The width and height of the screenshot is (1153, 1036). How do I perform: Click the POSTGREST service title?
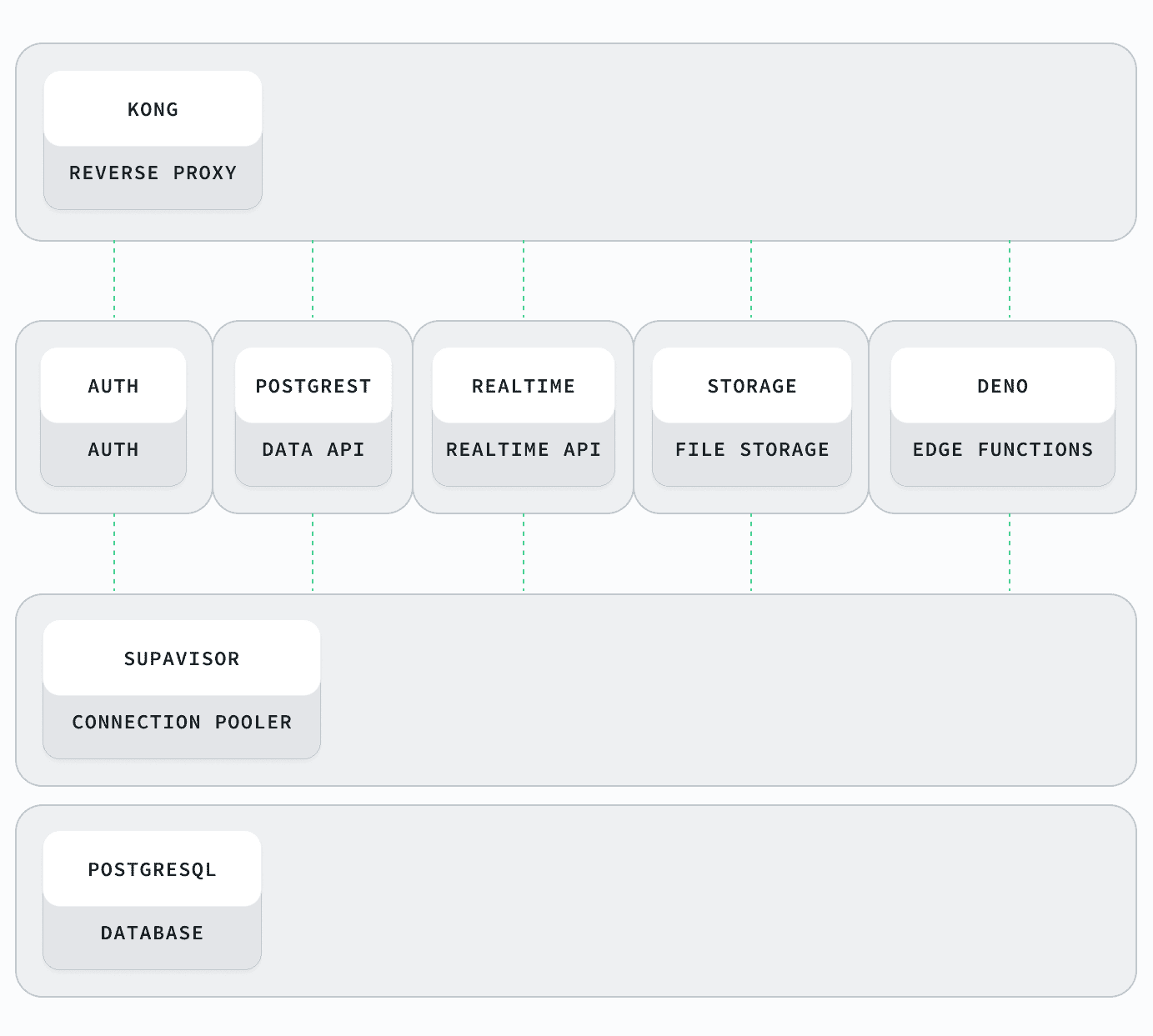(313, 386)
